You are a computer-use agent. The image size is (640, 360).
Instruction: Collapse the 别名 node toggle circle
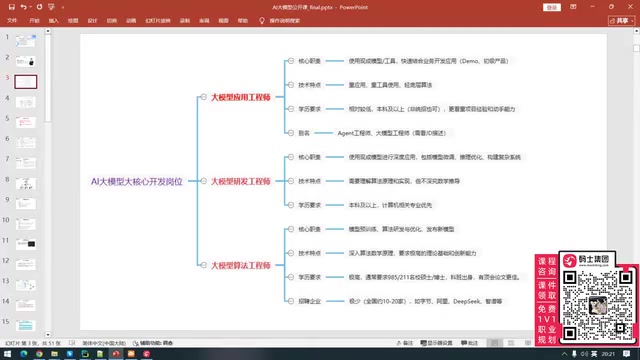(x=291, y=133)
